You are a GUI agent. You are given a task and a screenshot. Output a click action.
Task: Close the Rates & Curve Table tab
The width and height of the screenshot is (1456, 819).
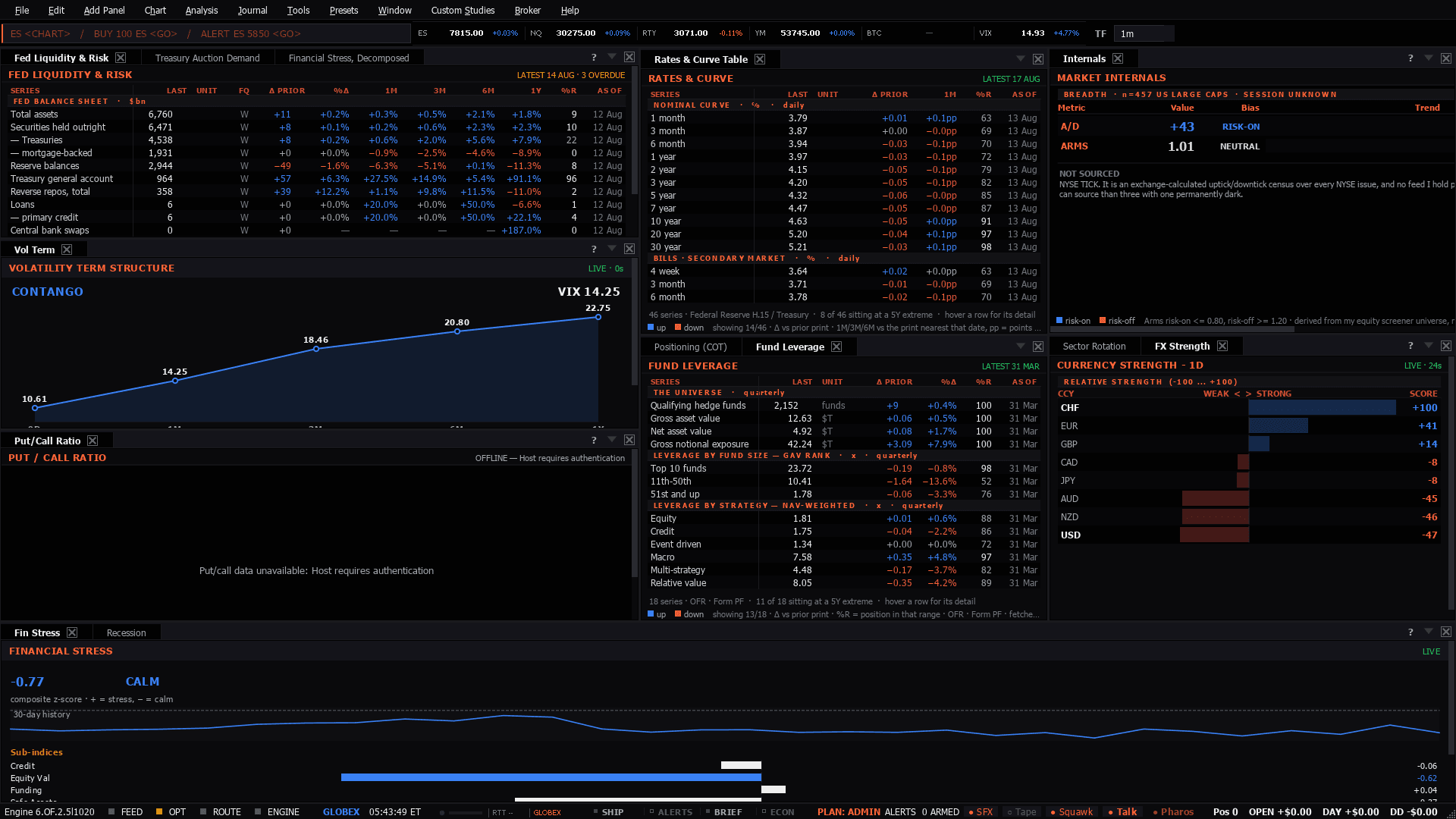760,59
